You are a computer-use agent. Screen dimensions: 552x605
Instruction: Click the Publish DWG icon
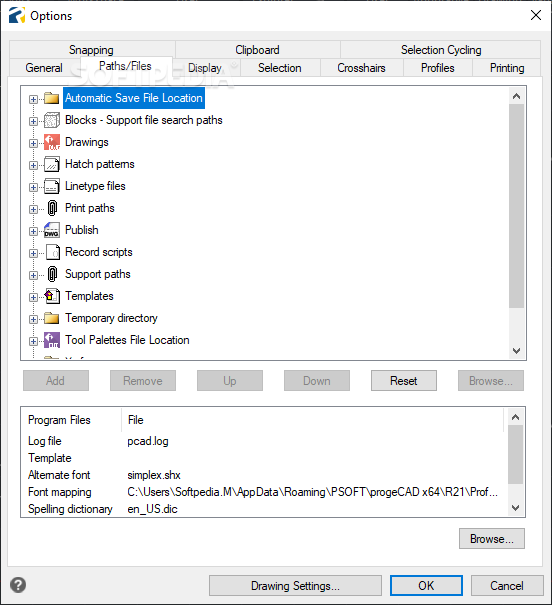(x=51, y=230)
